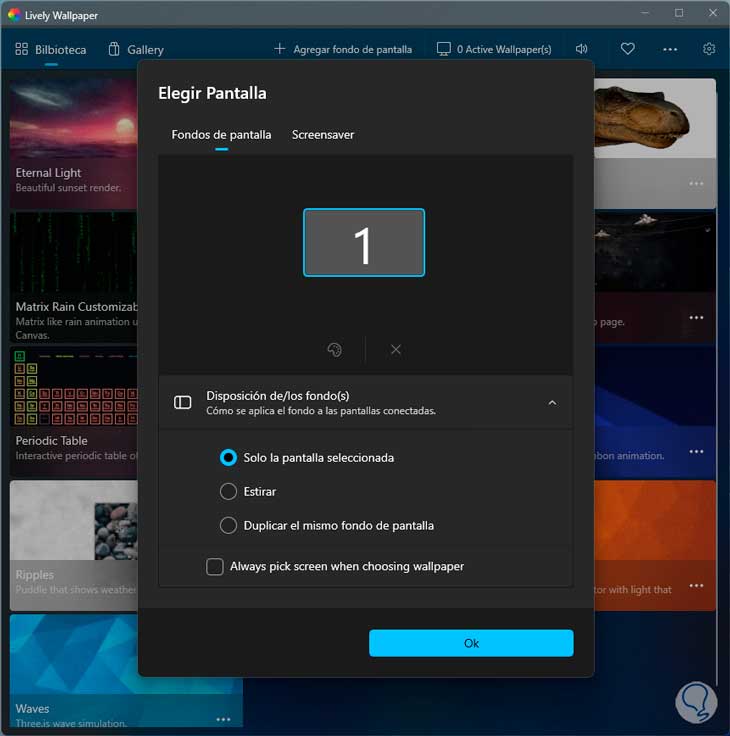Click the speaker volume icon
730x736 pixels.
pos(581,49)
